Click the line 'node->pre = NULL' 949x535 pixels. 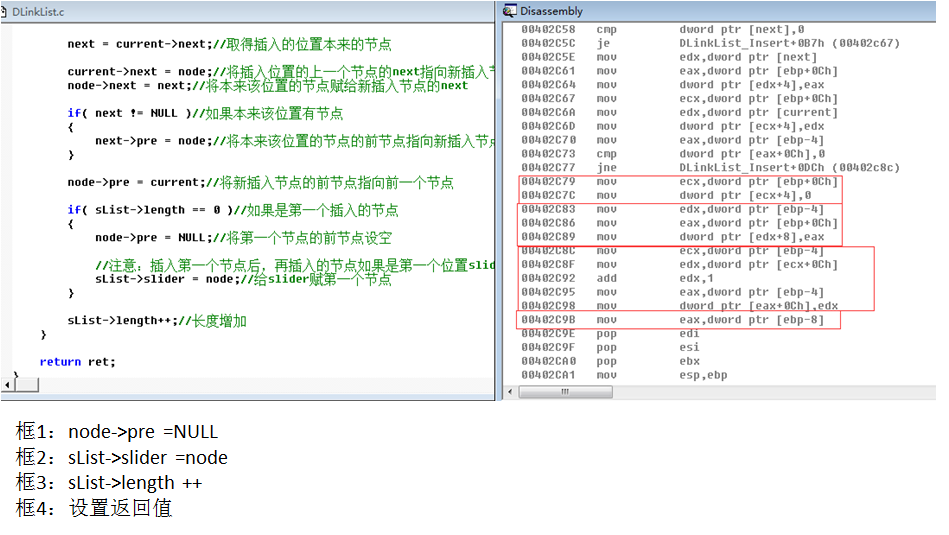pyautogui.click(x=243, y=238)
